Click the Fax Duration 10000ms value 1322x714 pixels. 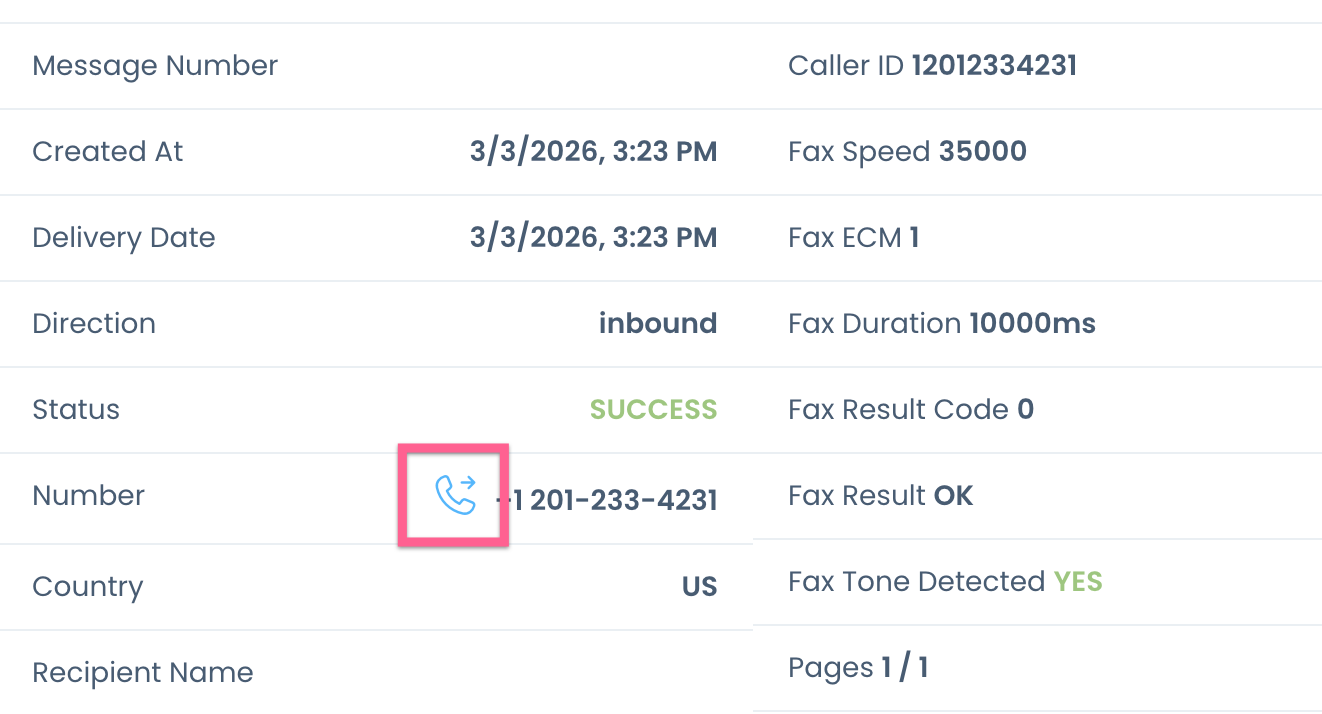point(1032,324)
